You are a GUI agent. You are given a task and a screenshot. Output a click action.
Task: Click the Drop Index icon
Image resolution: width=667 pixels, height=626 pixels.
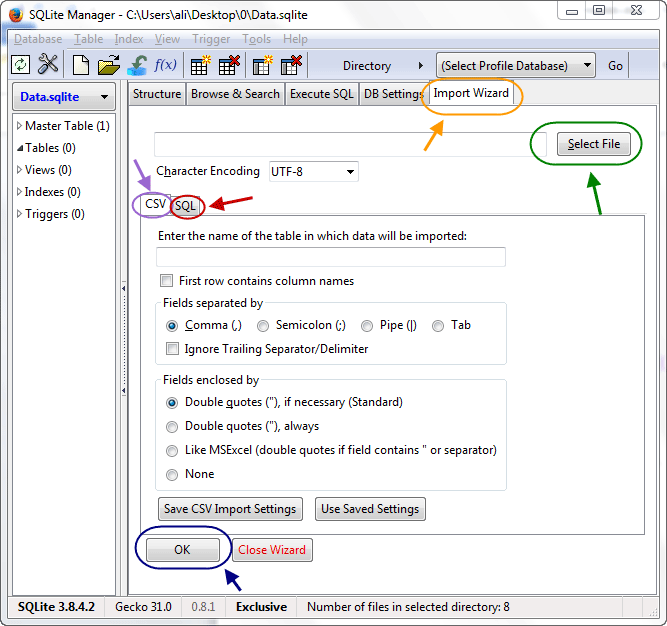pyautogui.click(x=291, y=65)
